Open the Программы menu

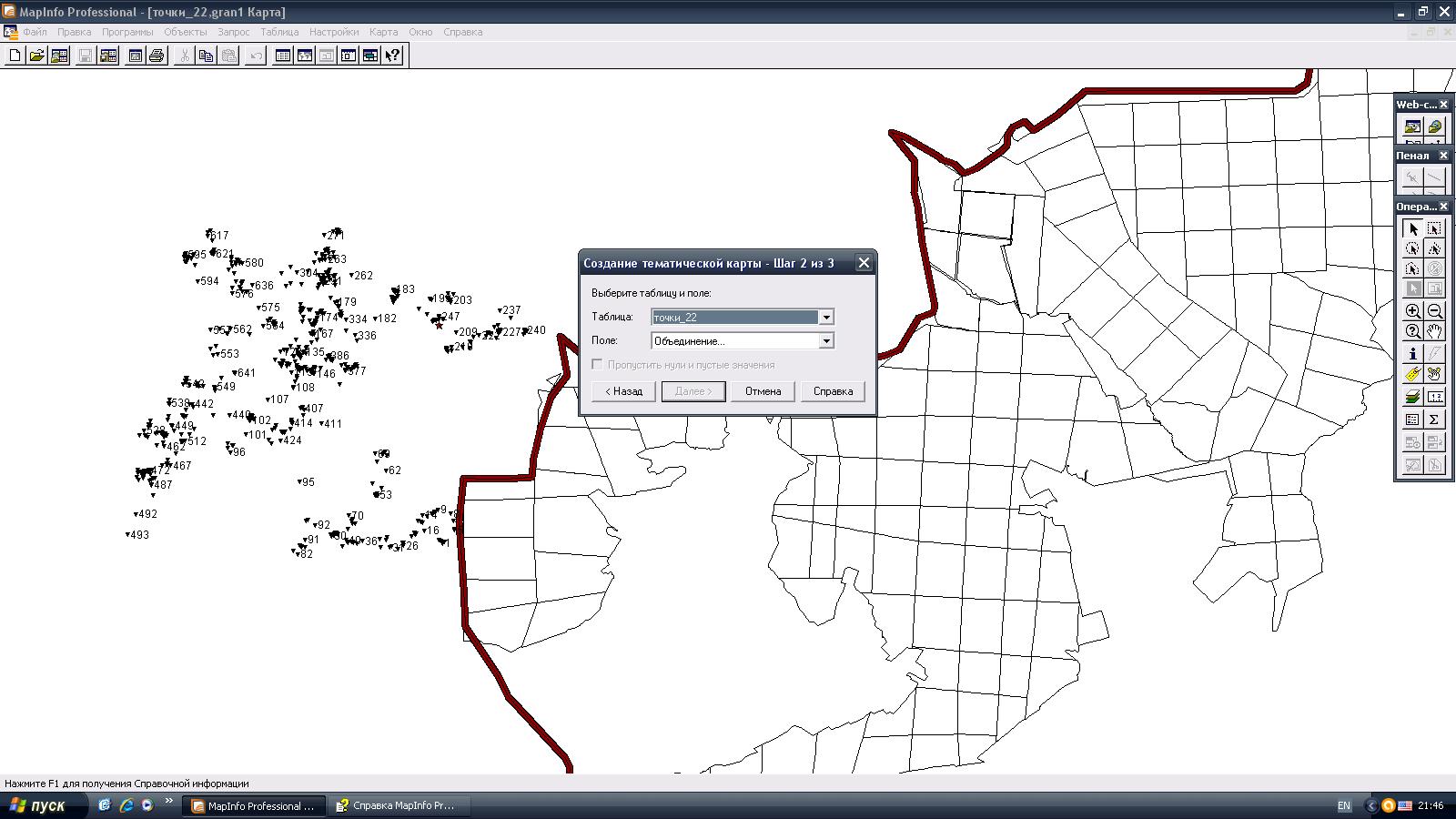[x=127, y=32]
